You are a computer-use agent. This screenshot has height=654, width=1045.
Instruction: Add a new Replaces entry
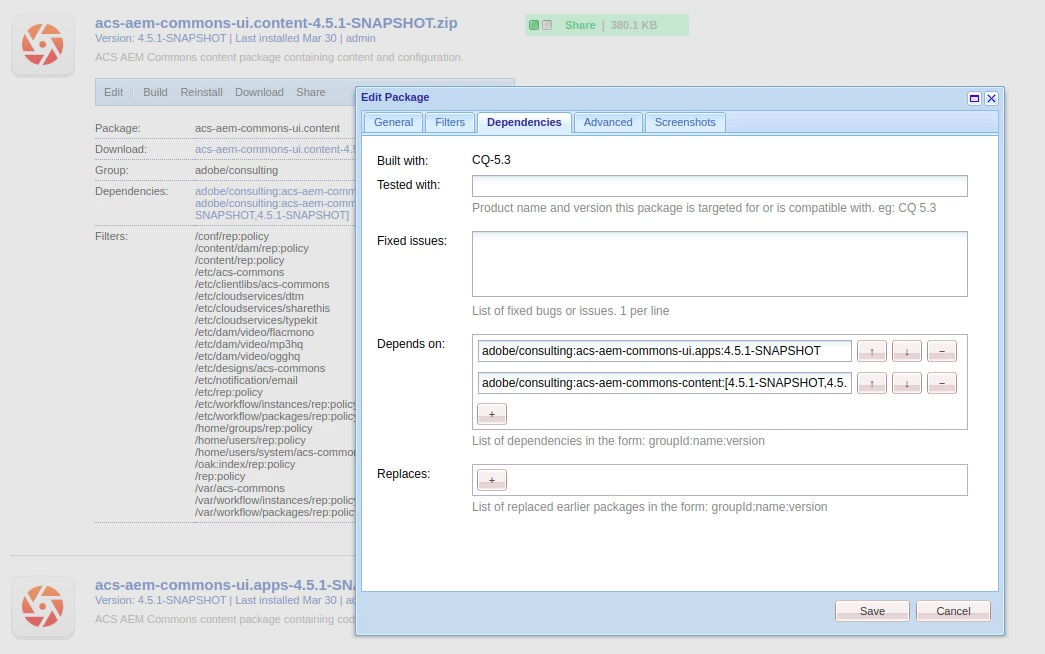point(492,480)
